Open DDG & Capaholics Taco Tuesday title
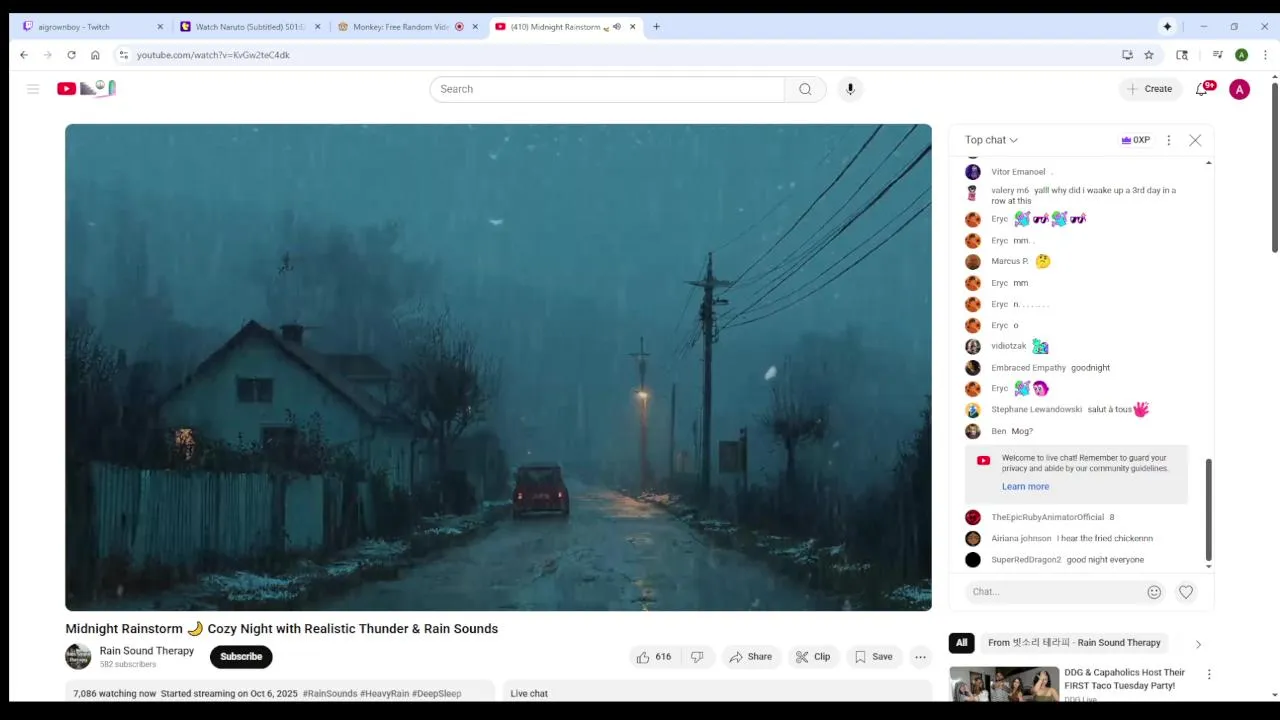1280x720 pixels. pyautogui.click(x=1125, y=679)
